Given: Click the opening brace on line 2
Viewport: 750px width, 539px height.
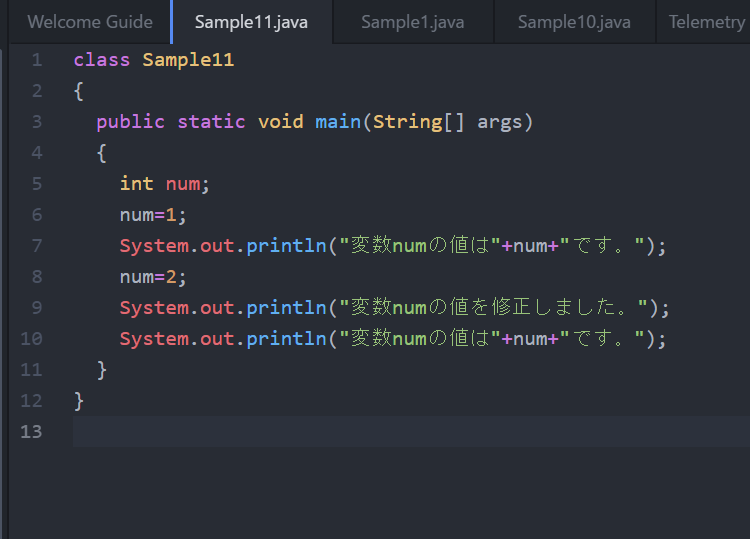Looking at the screenshot, I should click(79, 91).
